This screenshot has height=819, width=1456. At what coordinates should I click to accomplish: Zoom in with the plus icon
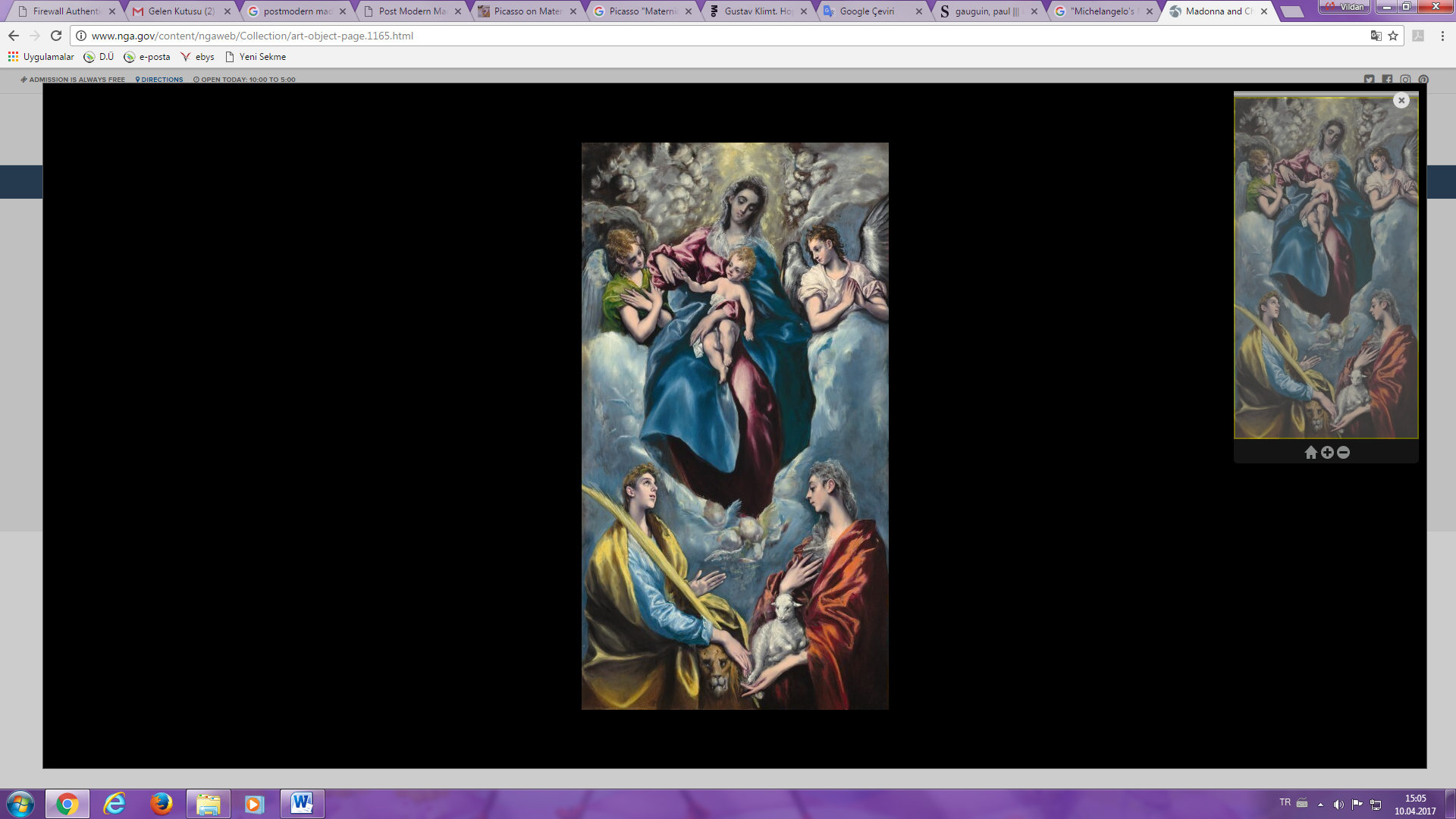coord(1327,453)
